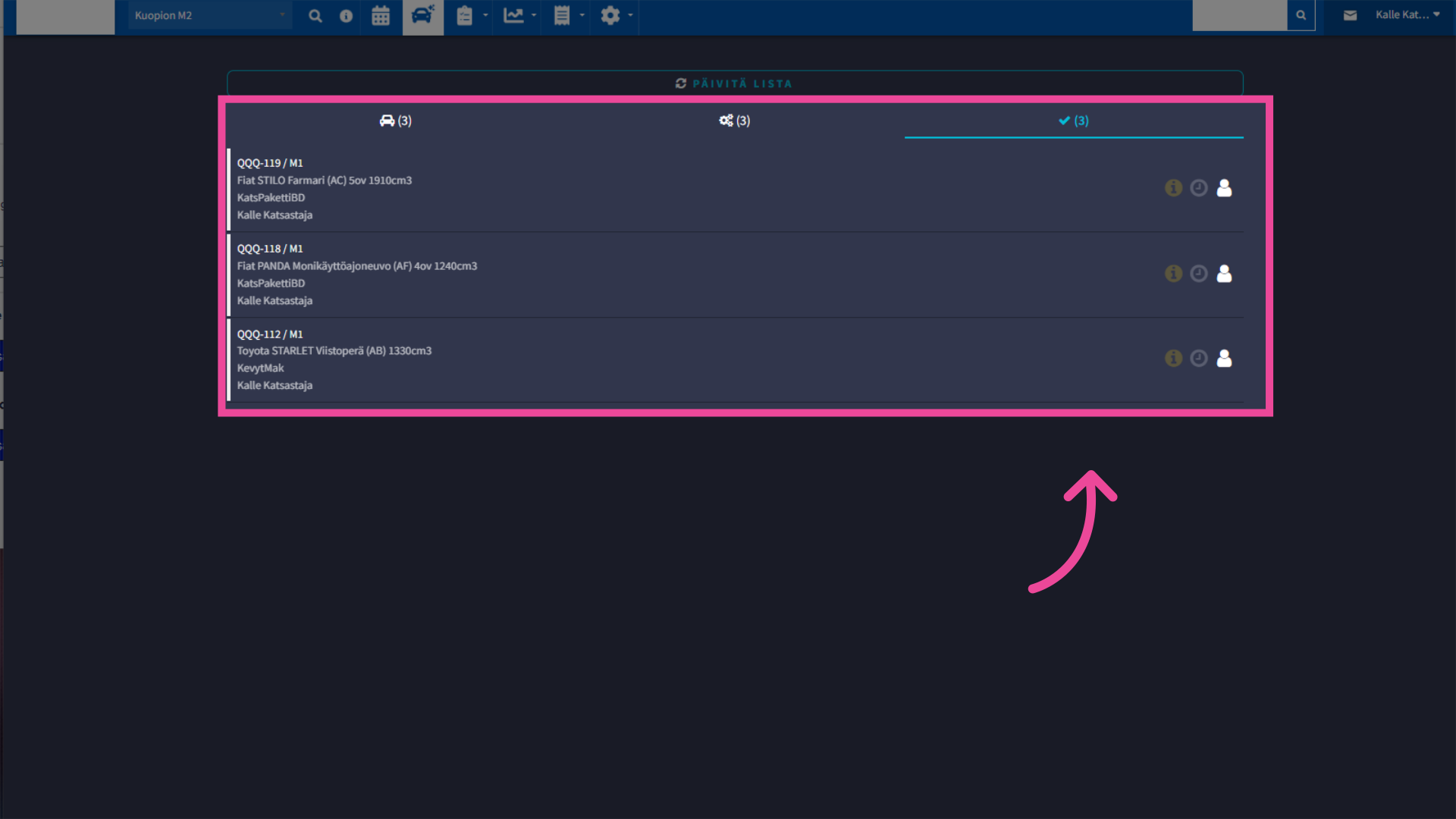Open the Kuopion M2 station dropdown
The height and width of the screenshot is (819, 1456).
209,15
